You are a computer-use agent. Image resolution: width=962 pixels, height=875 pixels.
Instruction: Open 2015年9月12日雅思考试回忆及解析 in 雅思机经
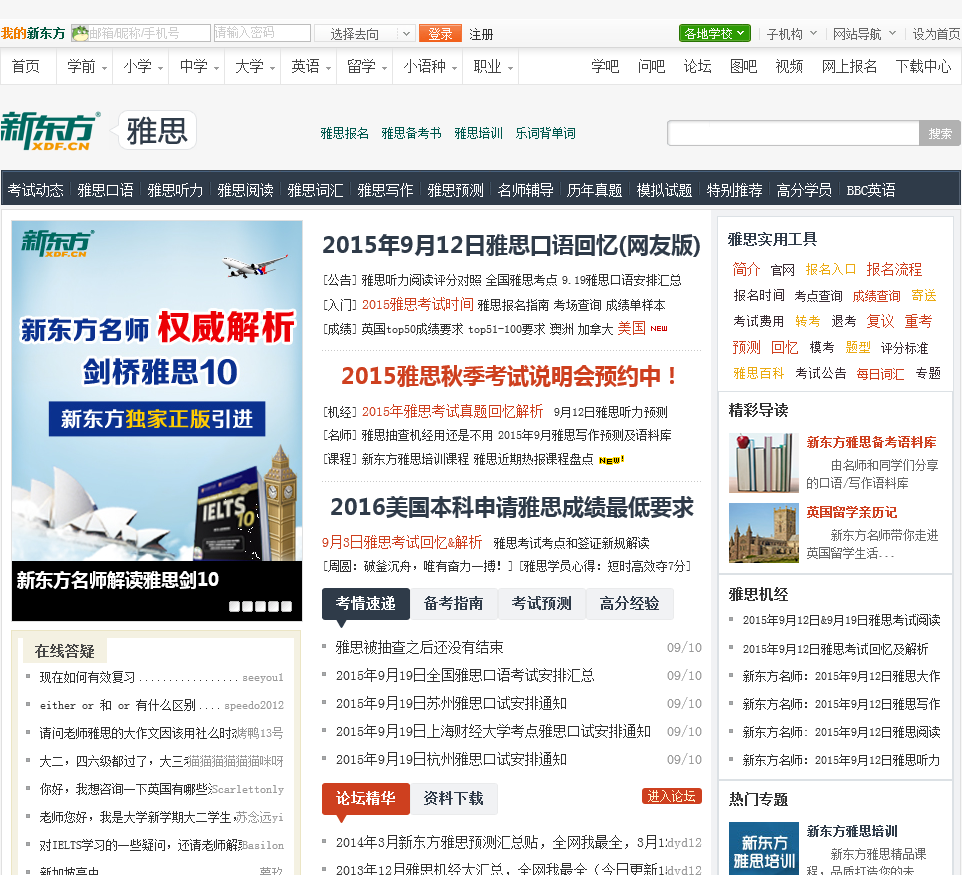click(835, 649)
